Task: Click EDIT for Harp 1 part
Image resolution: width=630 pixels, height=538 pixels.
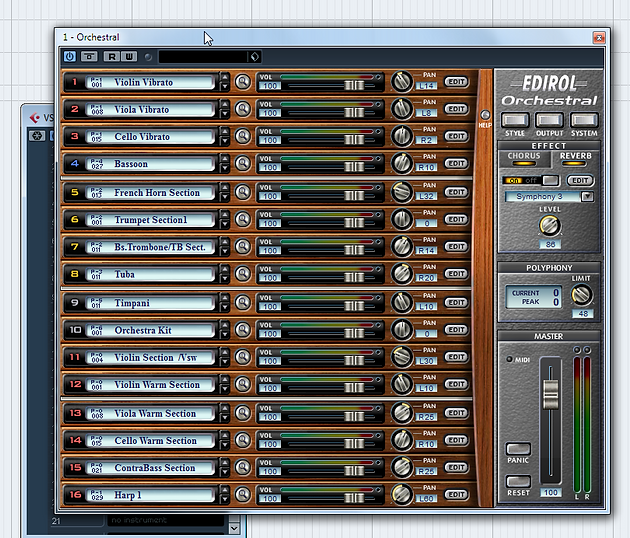Action: click(x=456, y=495)
